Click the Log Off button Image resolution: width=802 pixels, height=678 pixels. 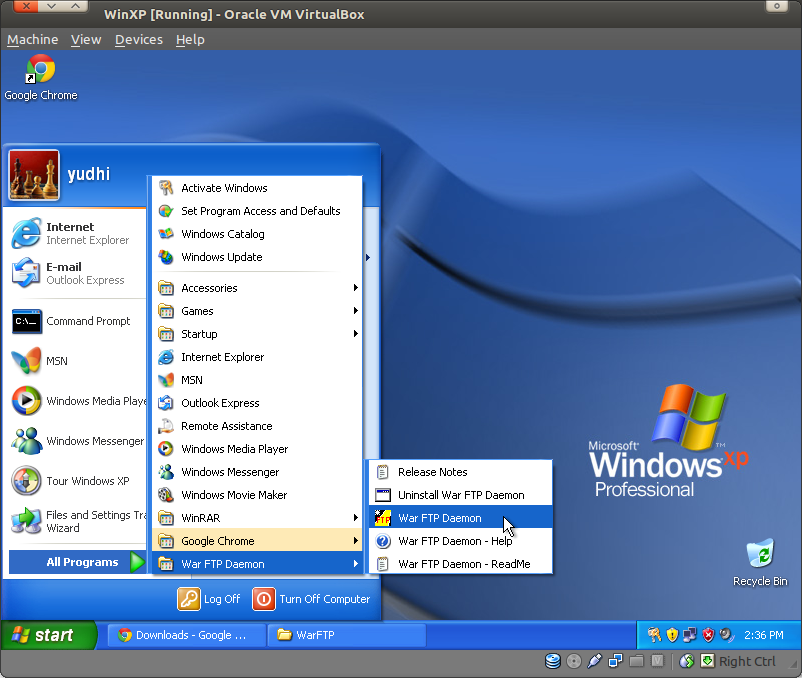pyautogui.click(x=209, y=599)
